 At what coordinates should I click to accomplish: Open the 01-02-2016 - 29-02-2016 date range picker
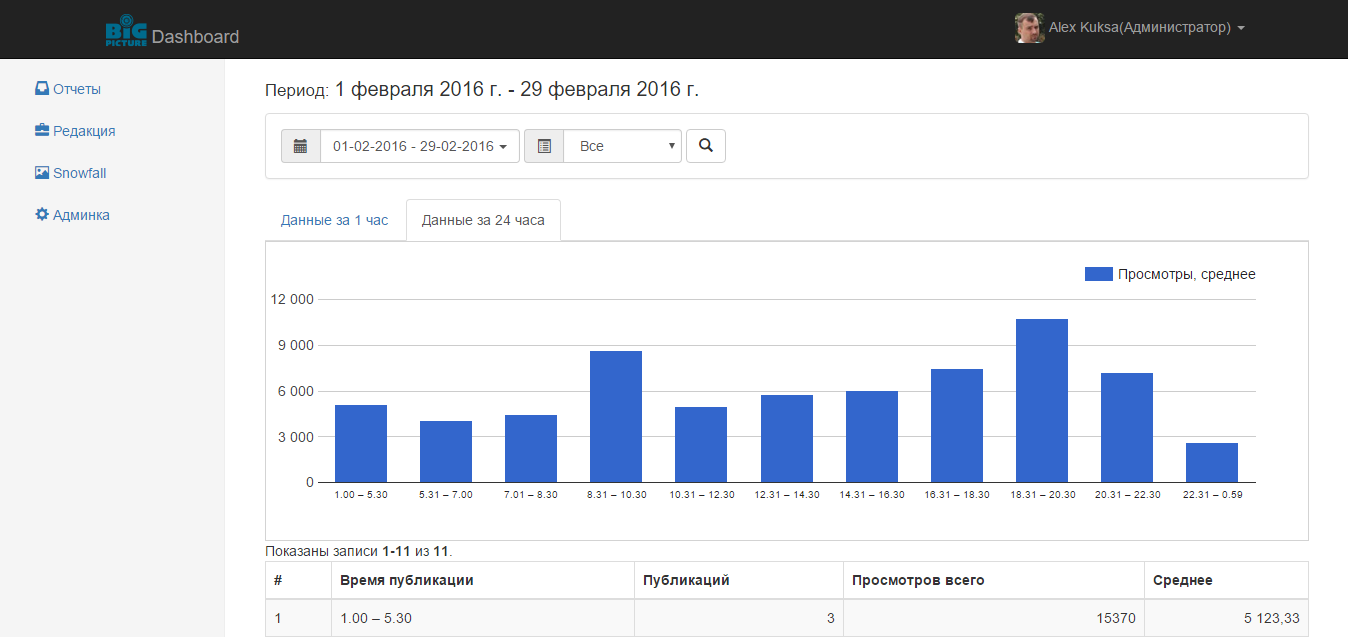tap(419, 146)
